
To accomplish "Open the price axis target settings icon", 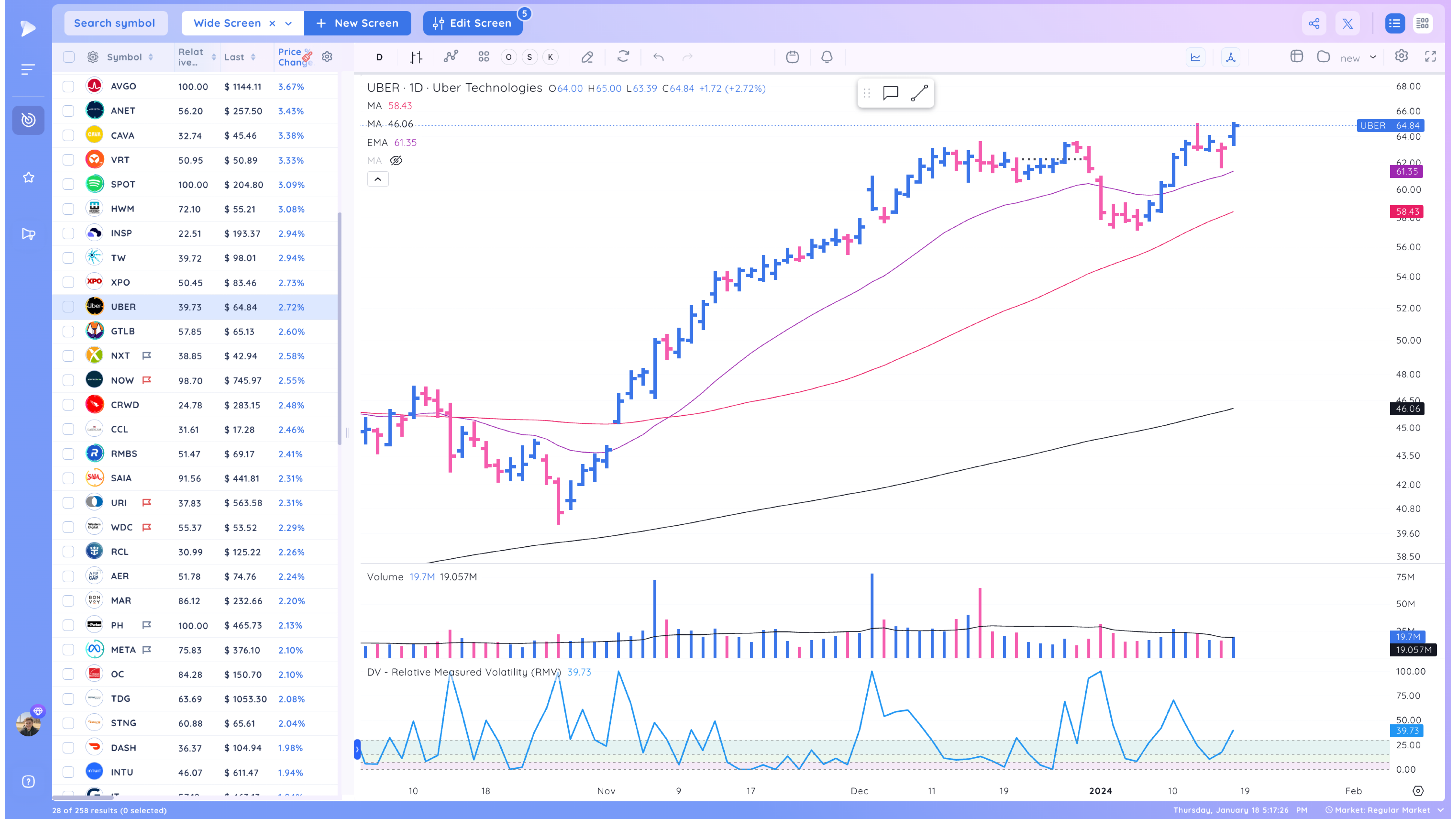I will pos(1418,791).
